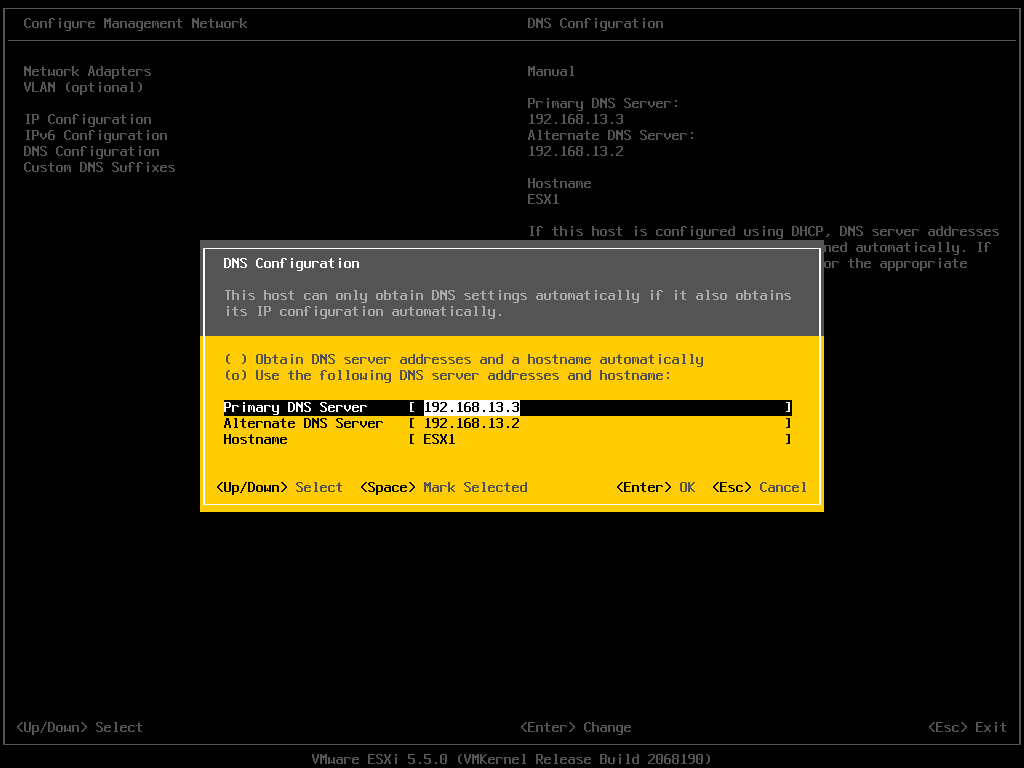
Task: Click the Alternate DNS Server input field
Action: pos(600,423)
